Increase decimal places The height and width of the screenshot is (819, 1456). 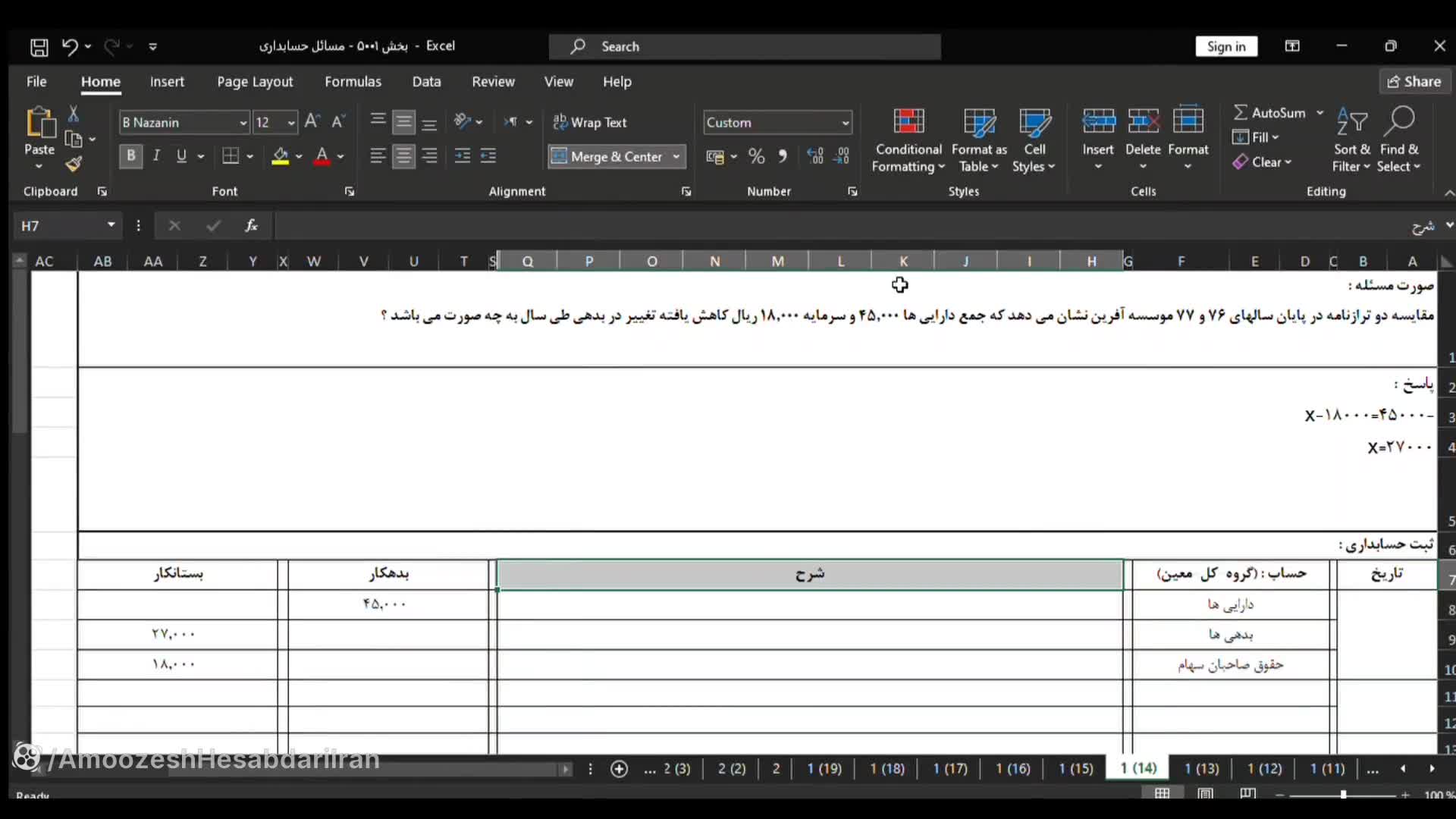click(815, 156)
